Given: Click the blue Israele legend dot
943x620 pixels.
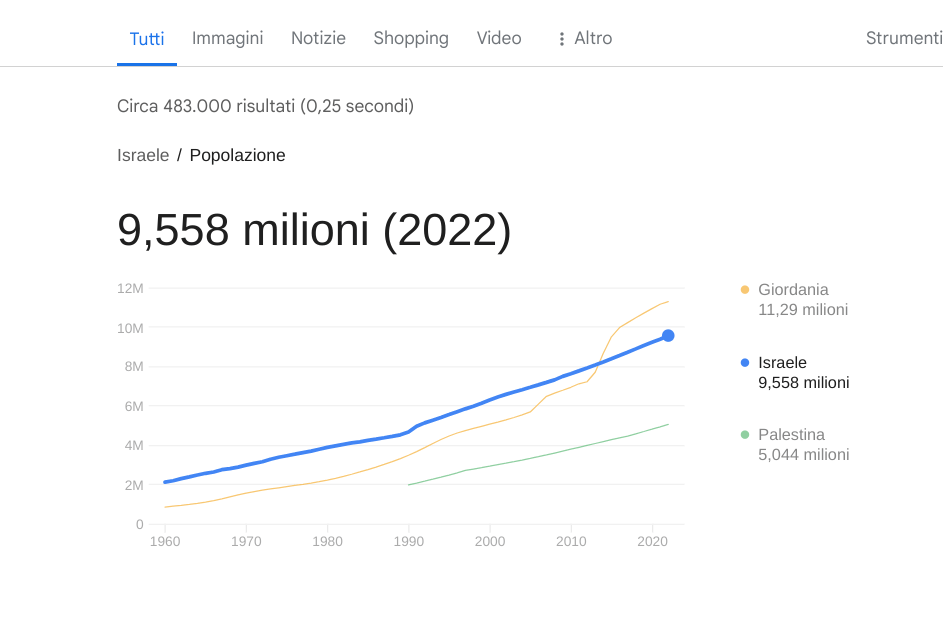Looking at the screenshot, I should tap(744, 362).
